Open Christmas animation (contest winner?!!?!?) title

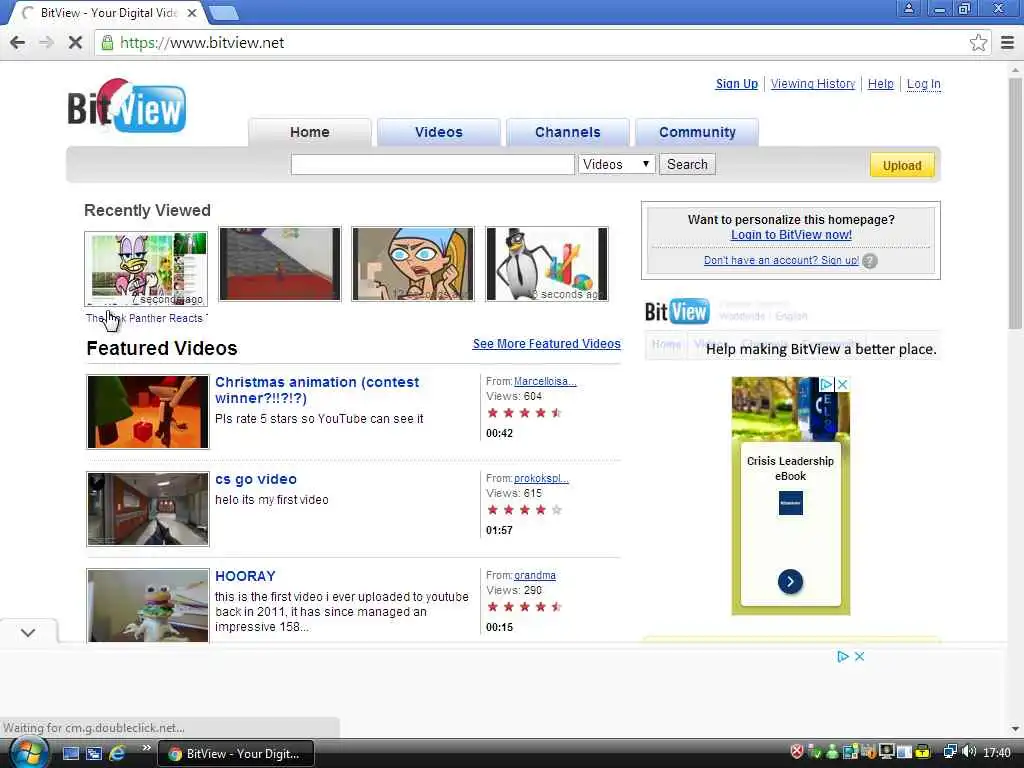[317, 390]
